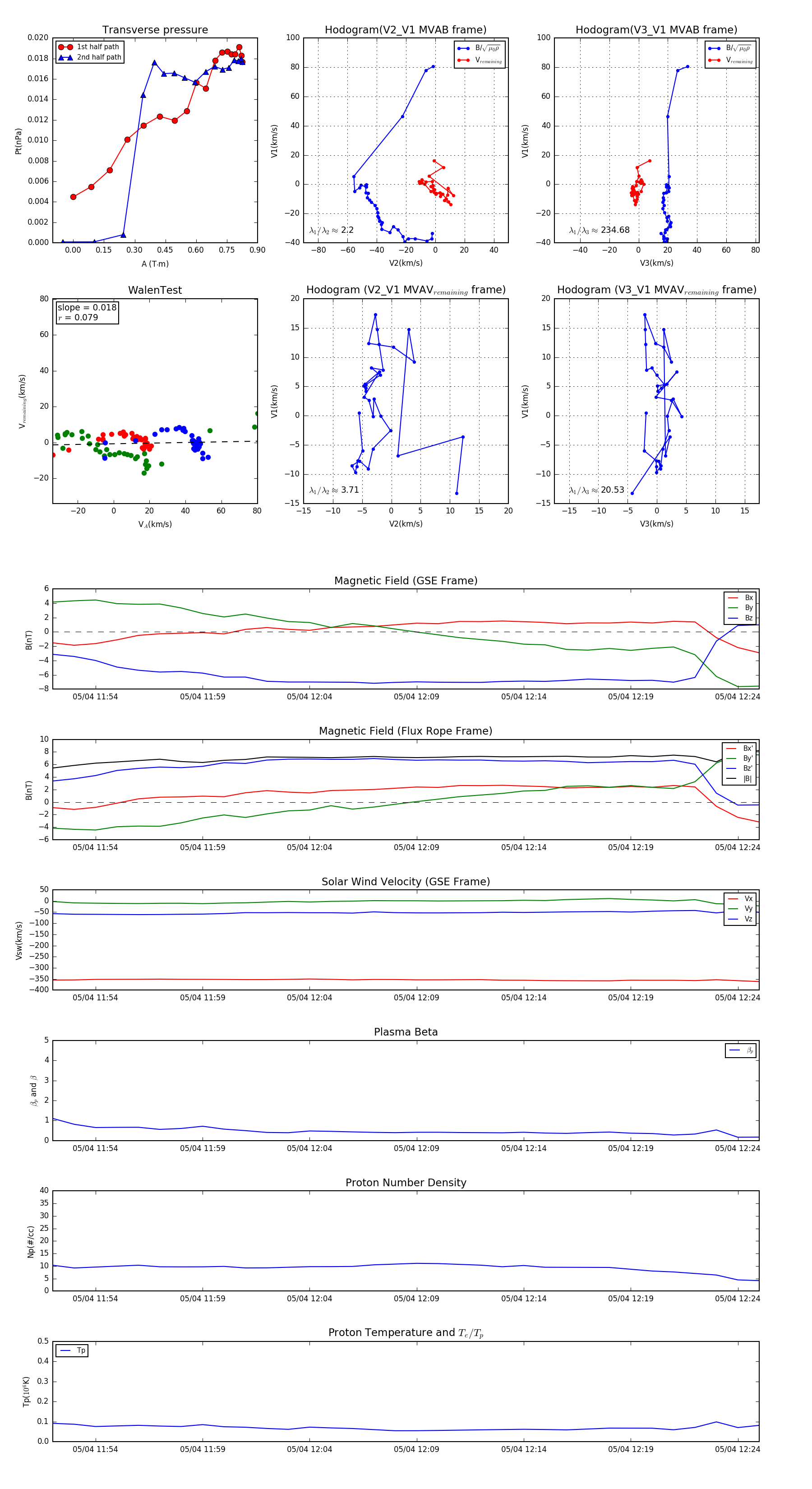812x1489 pixels.
Task: Click 'V_A(km/s)' x-axis label in WalenTest
Action: 155,524
